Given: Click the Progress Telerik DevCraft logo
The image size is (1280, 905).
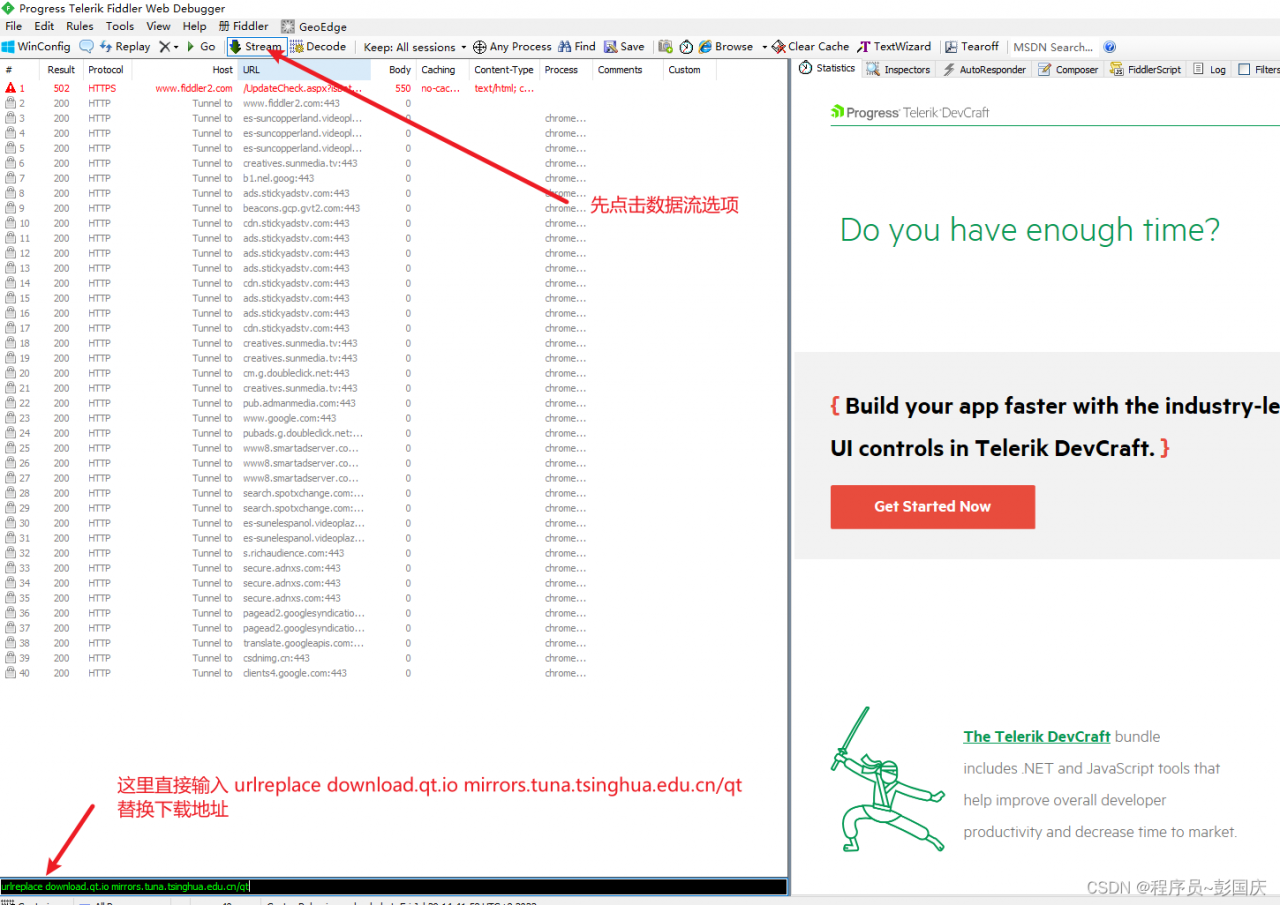Looking at the screenshot, I should 910,113.
